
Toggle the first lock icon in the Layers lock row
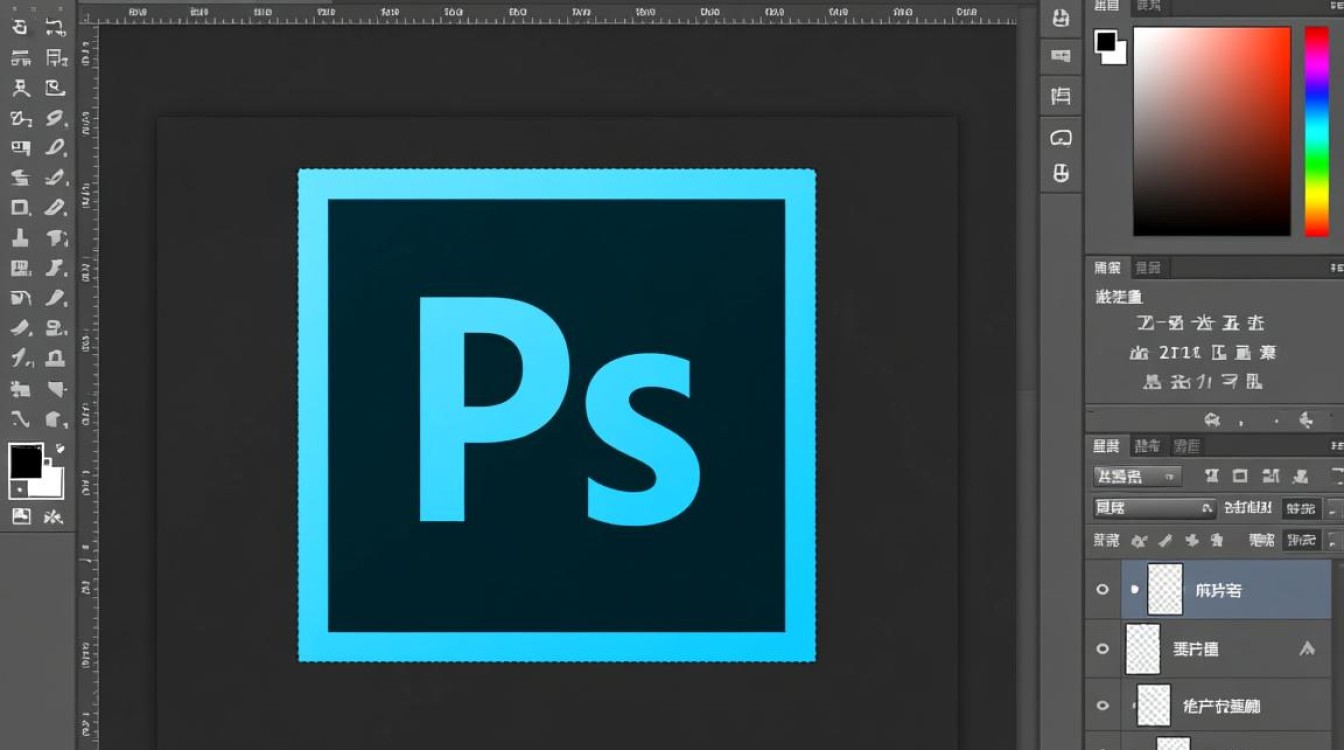coord(1138,540)
